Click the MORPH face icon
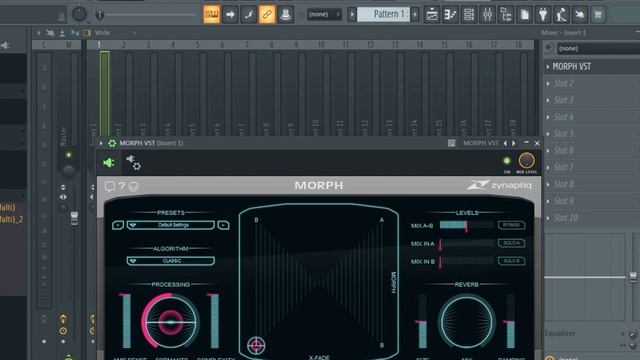This screenshot has width=640, height=360. [133, 187]
